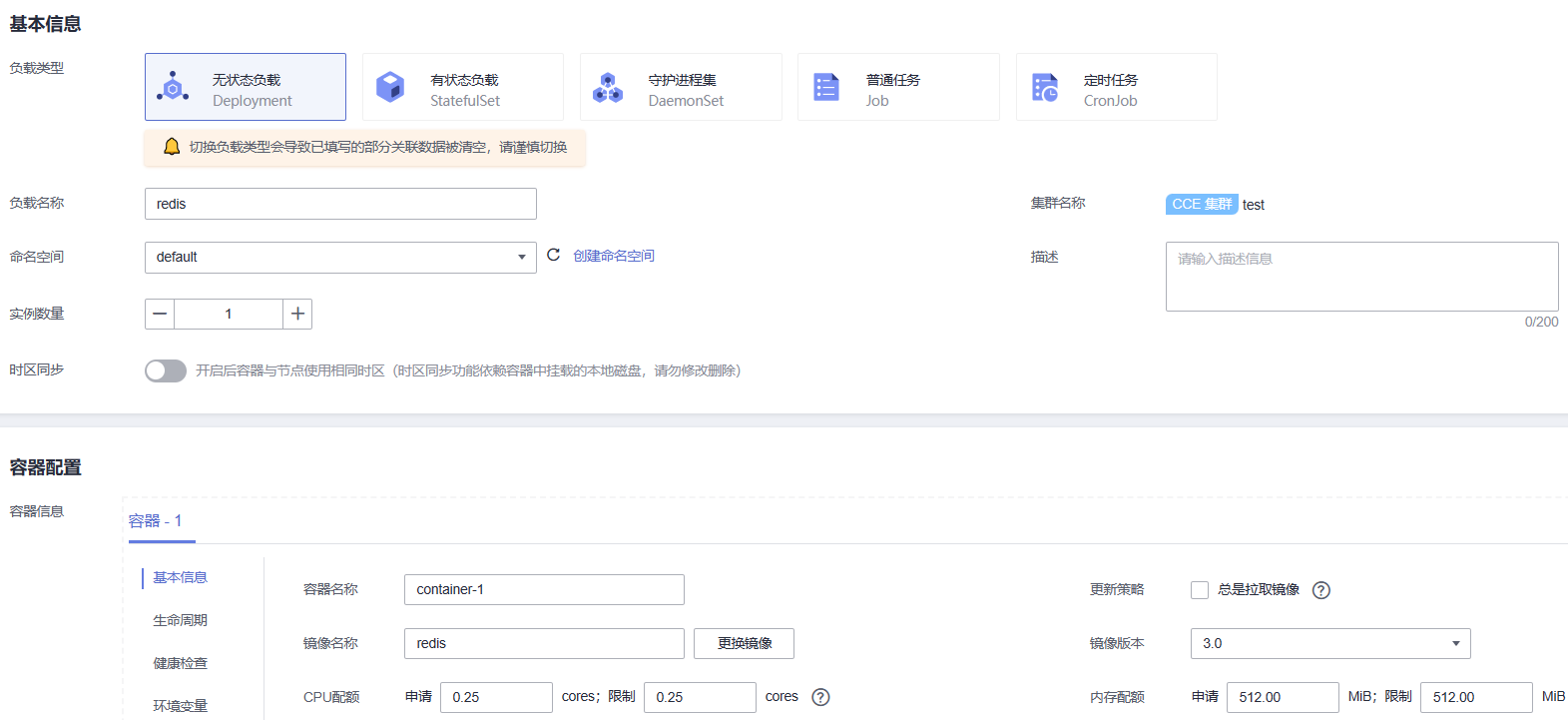Click the 内存 限制 field 512.00
The height and width of the screenshot is (720, 1568).
[1476, 697]
